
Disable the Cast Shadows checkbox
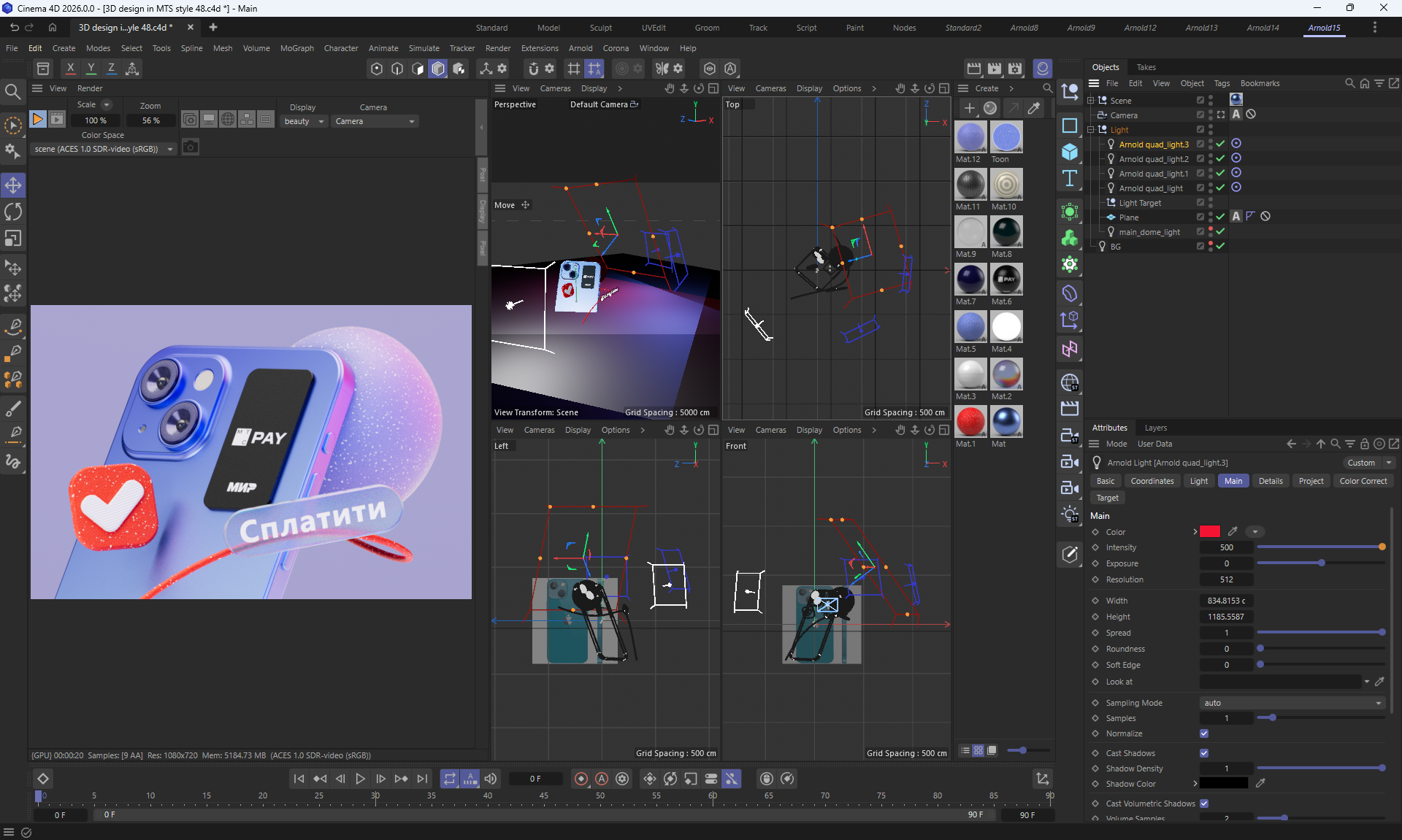coord(1204,753)
